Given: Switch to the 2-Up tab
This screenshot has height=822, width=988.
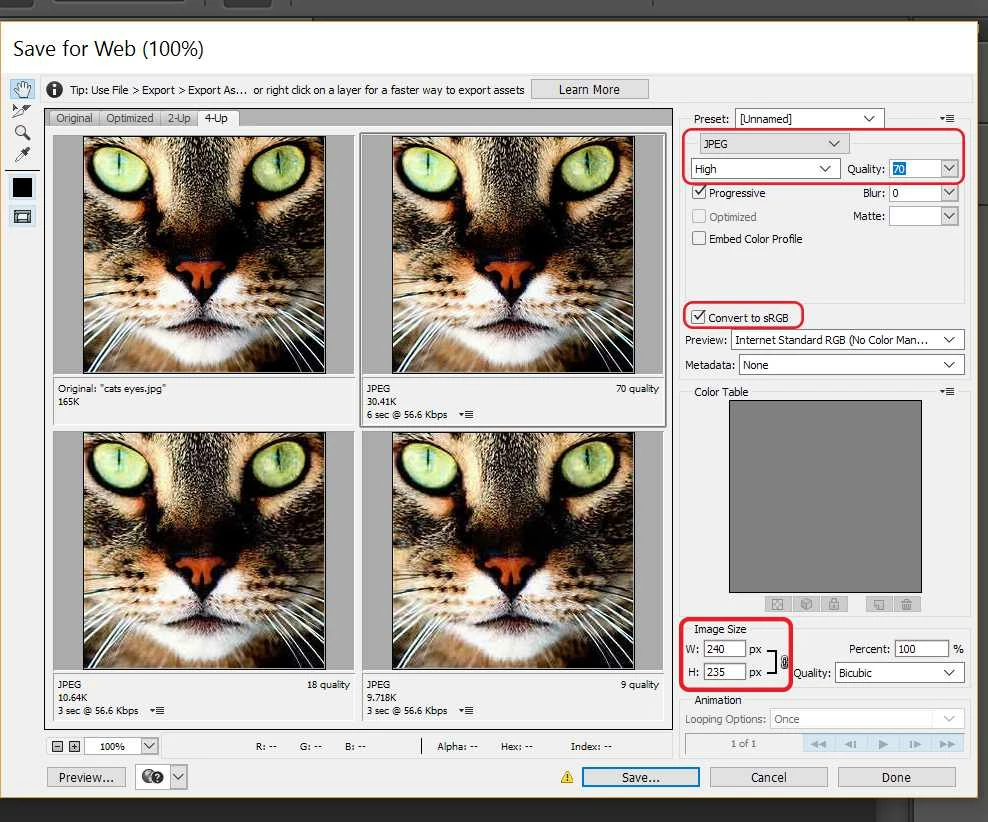Looking at the screenshot, I should (x=179, y=118).
